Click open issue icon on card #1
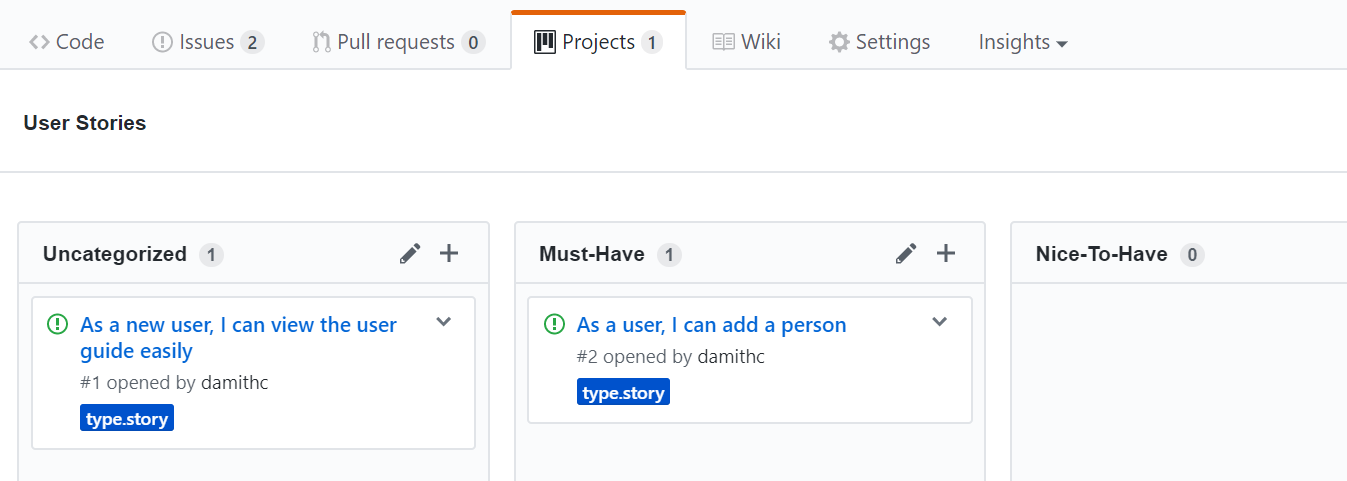The image size is (1347, 481). coord(57,324)
